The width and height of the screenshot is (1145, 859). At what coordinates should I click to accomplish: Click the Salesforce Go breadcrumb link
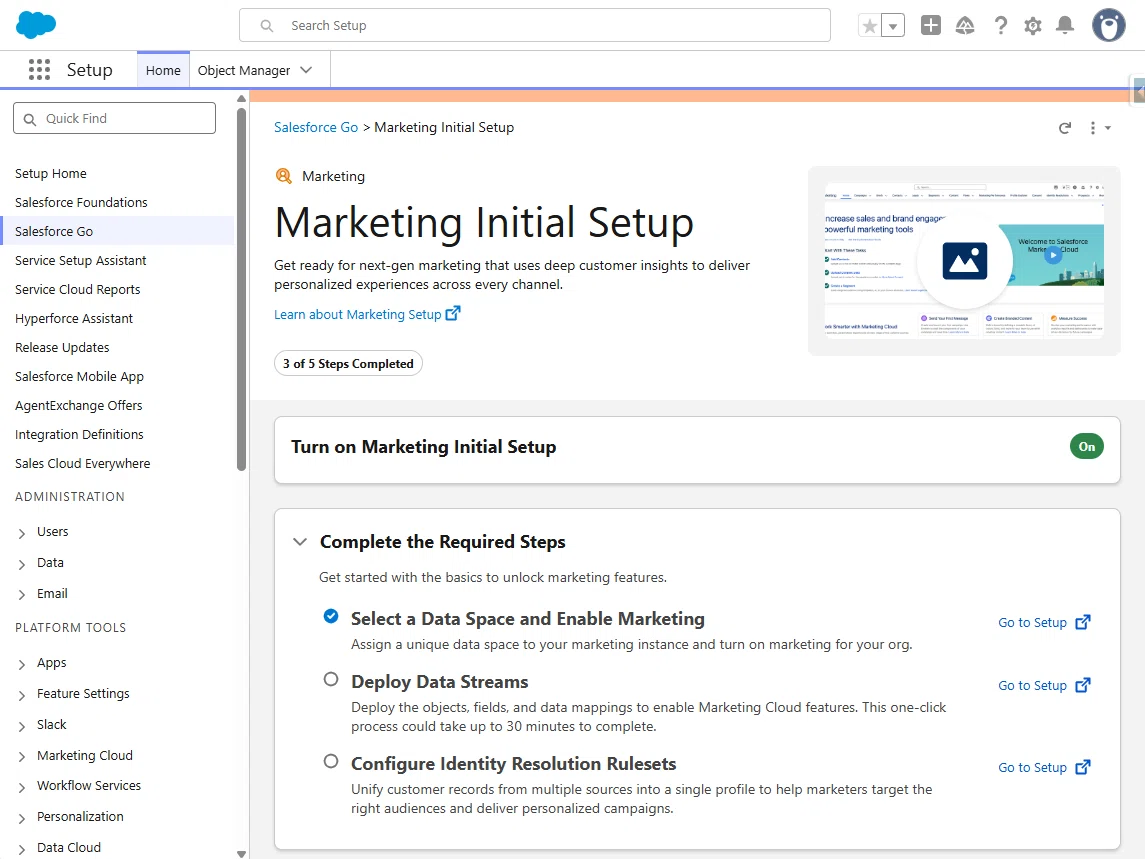click(x=315, y=127)
